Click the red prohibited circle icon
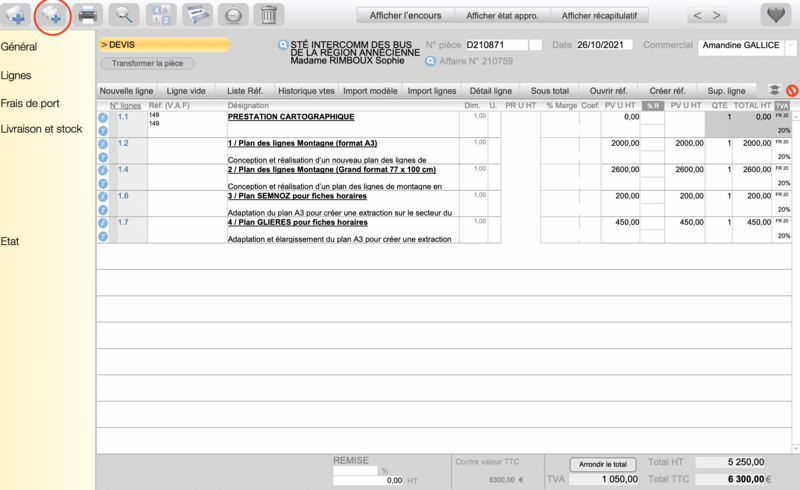Viewport: 800px width, 490px height. pos(792,91)
